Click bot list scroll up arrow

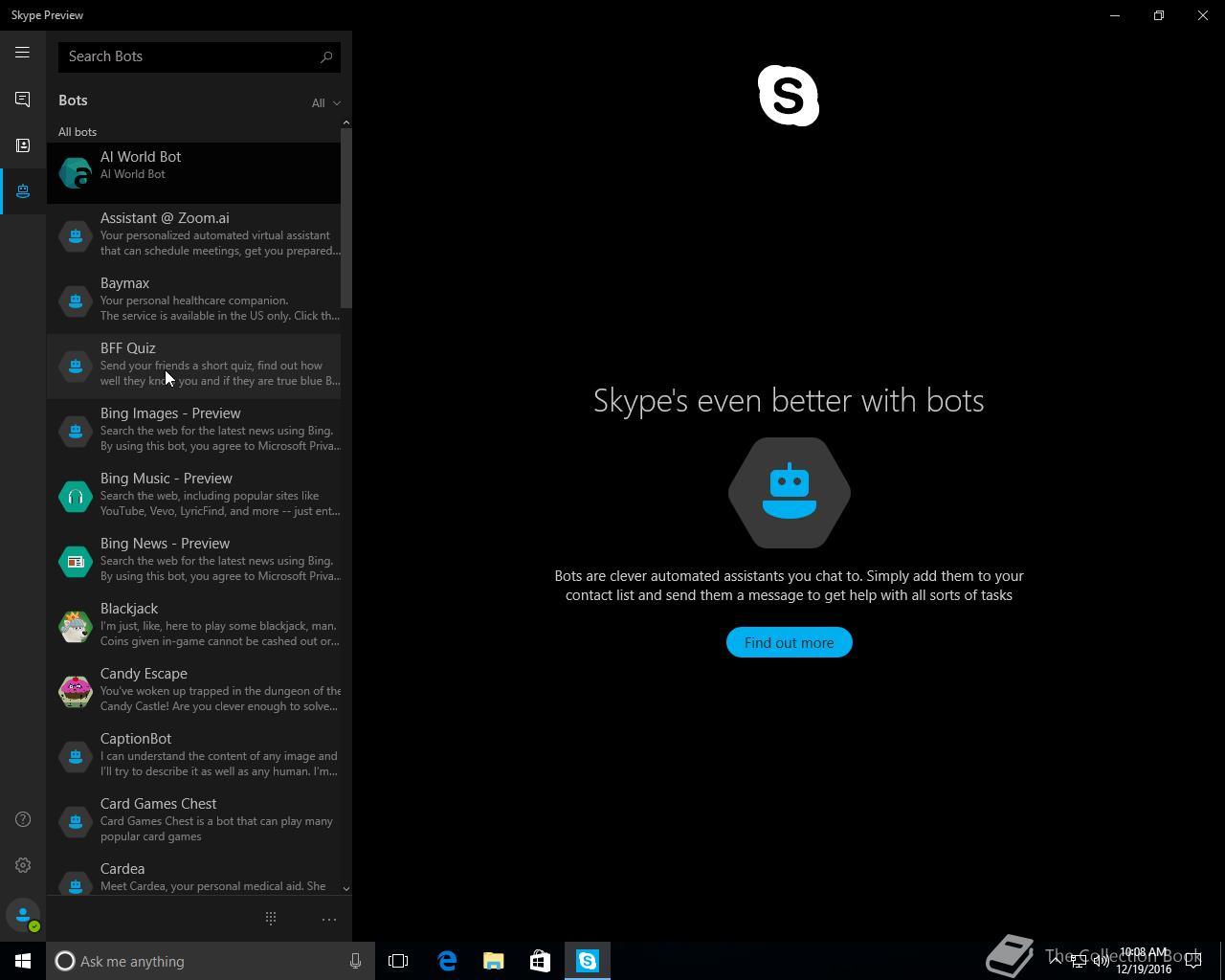[346, 122]
